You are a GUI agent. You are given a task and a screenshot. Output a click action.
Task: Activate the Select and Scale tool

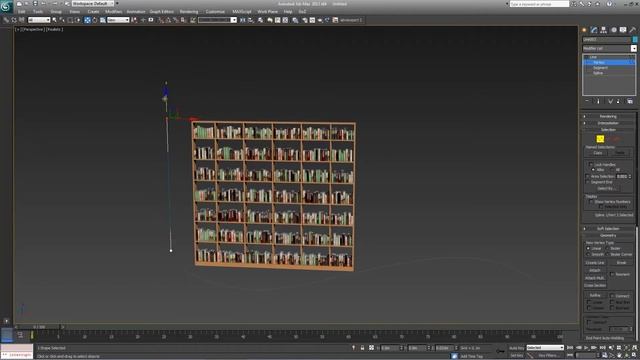[103, 20]
